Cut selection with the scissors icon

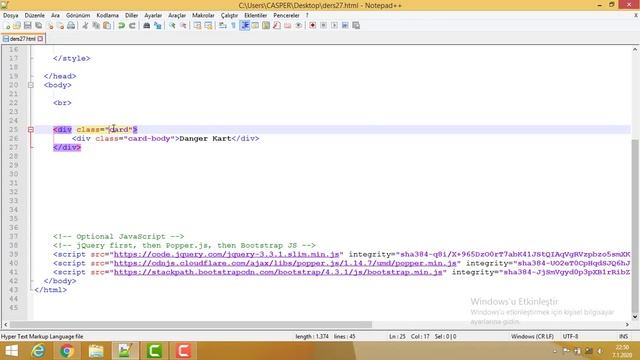tap(85, 25)
